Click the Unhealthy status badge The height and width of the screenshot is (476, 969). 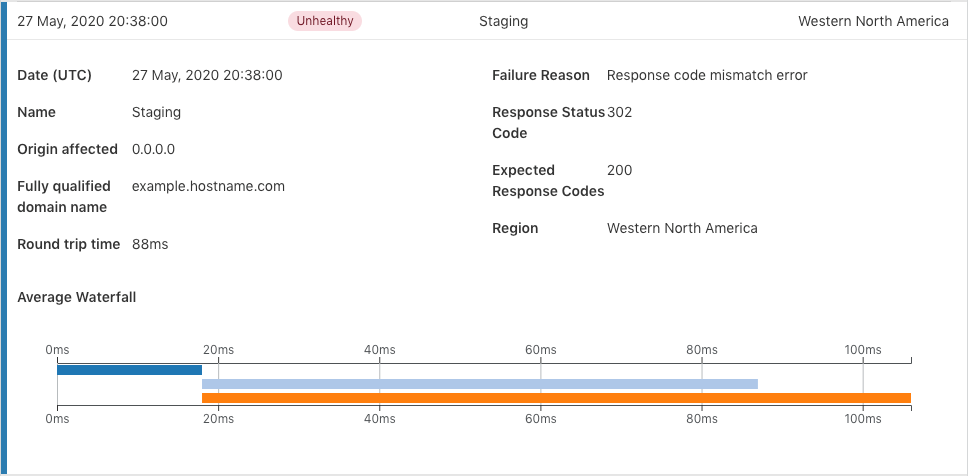click(x=324, y=21)
